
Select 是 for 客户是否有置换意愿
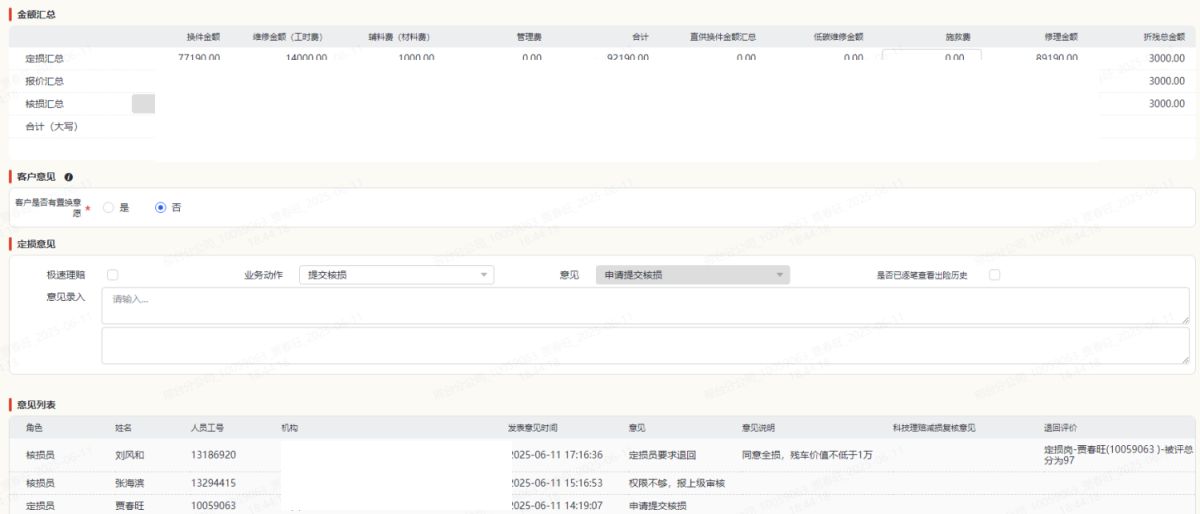(109, 208)
